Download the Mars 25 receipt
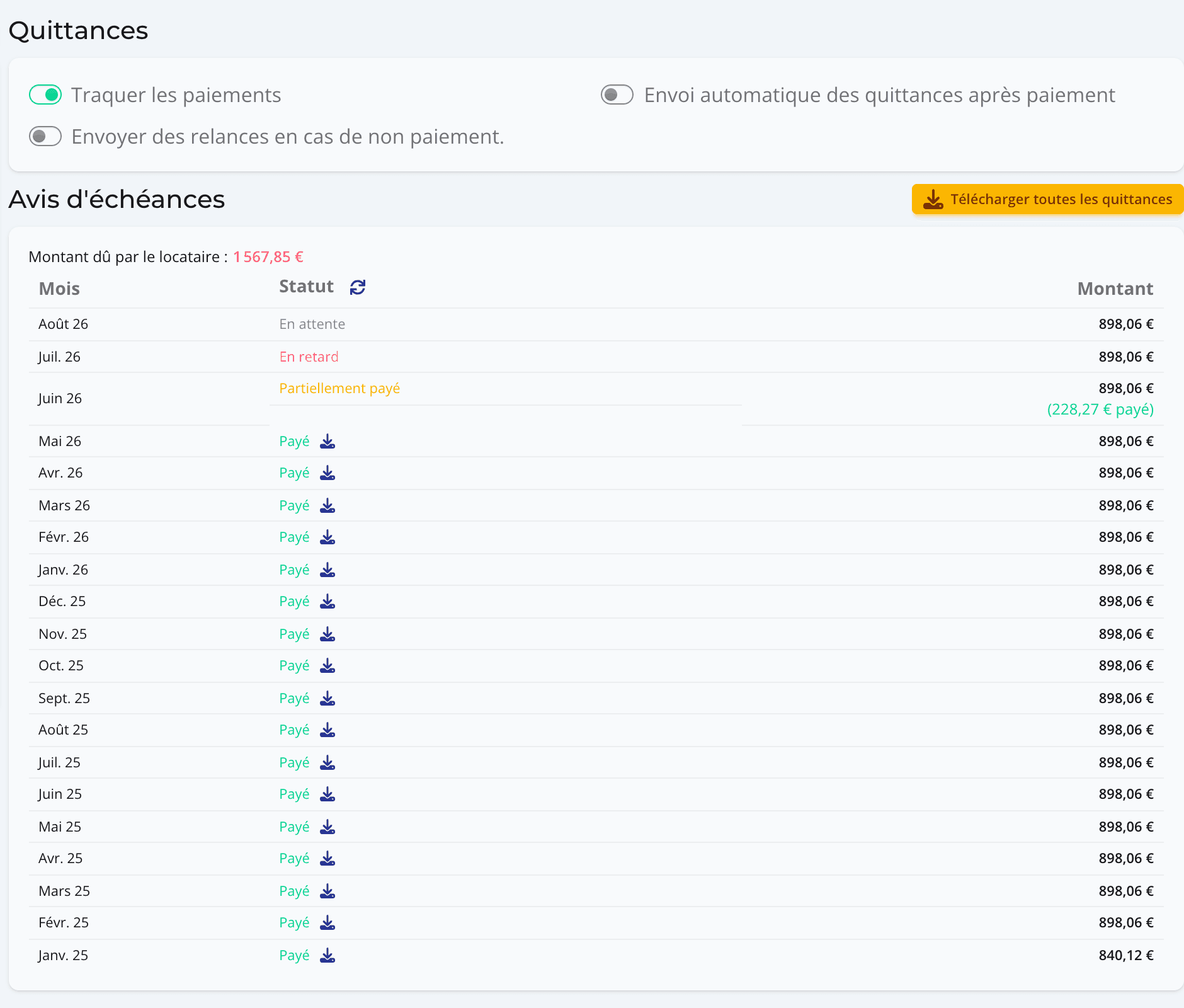The height and width of the screenshot is (1008, 1184). coord(327,891)
